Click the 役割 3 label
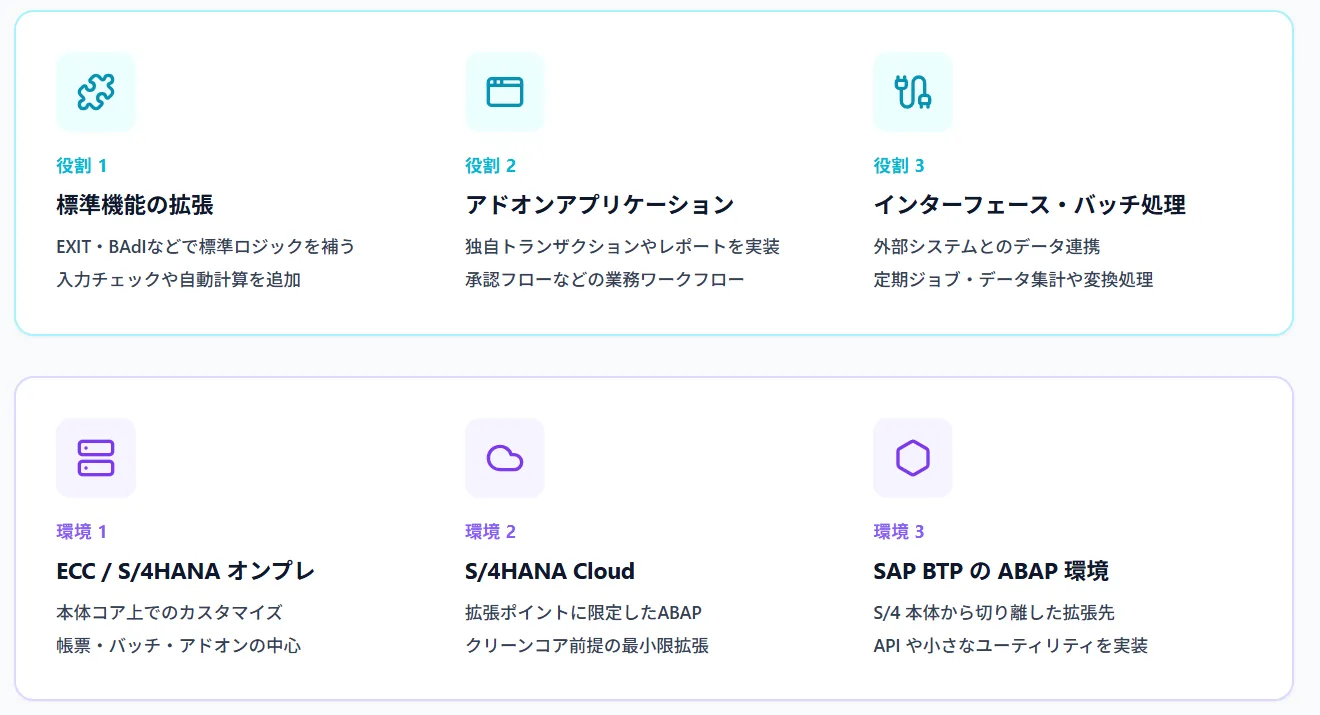 pos(899,166)
